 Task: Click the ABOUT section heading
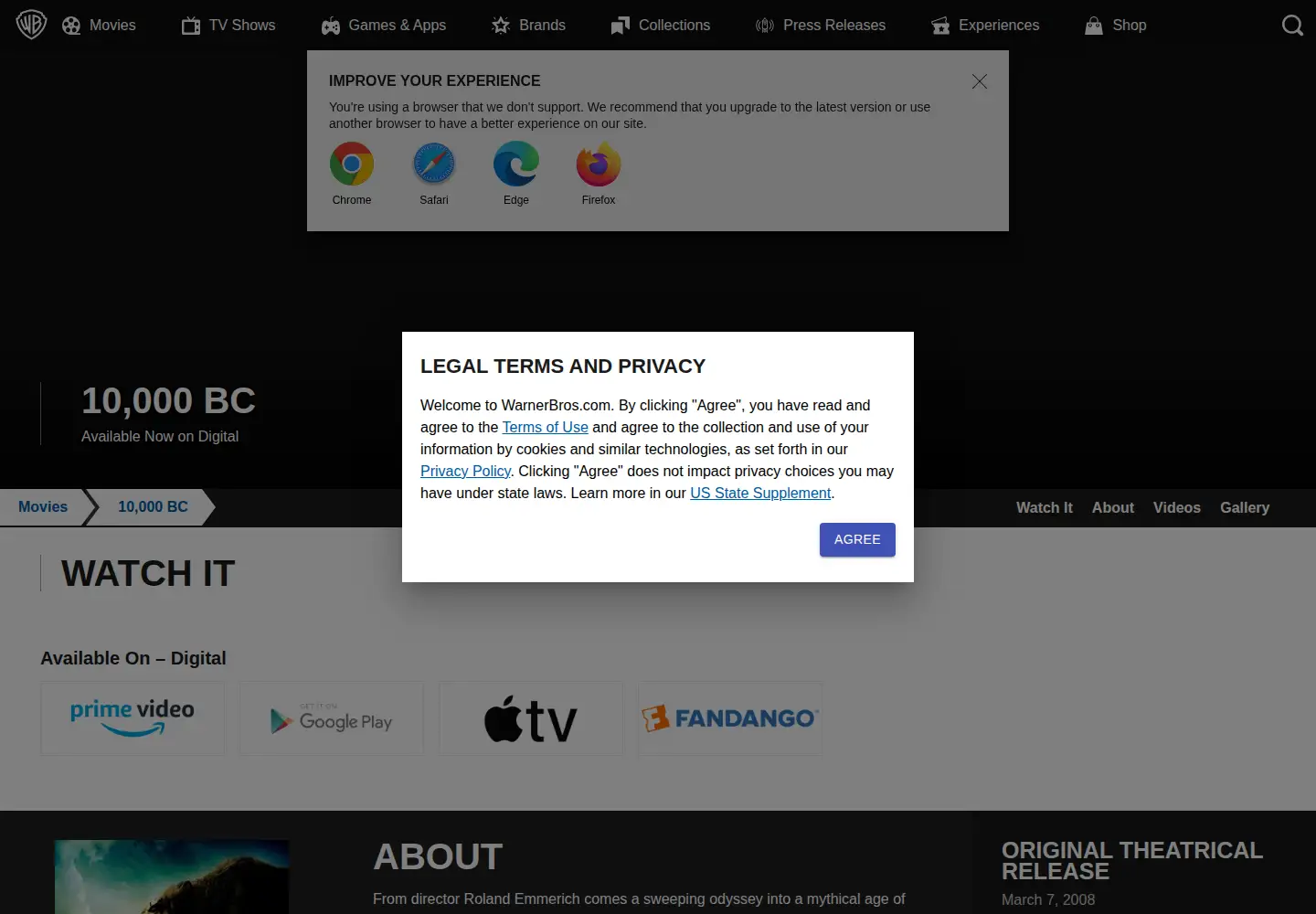click(x=438, y=857)
